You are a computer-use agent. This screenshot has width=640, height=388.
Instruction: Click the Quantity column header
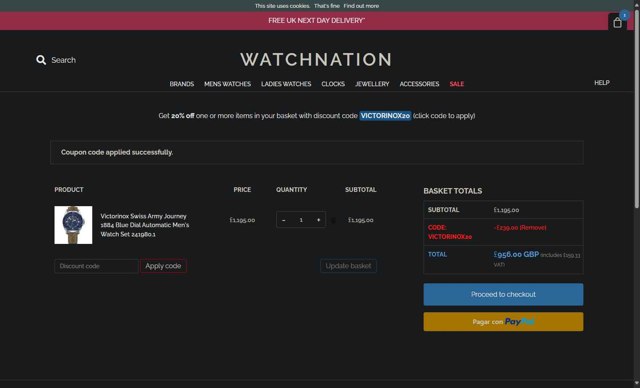pyautogui.click(x=291, y=190)
